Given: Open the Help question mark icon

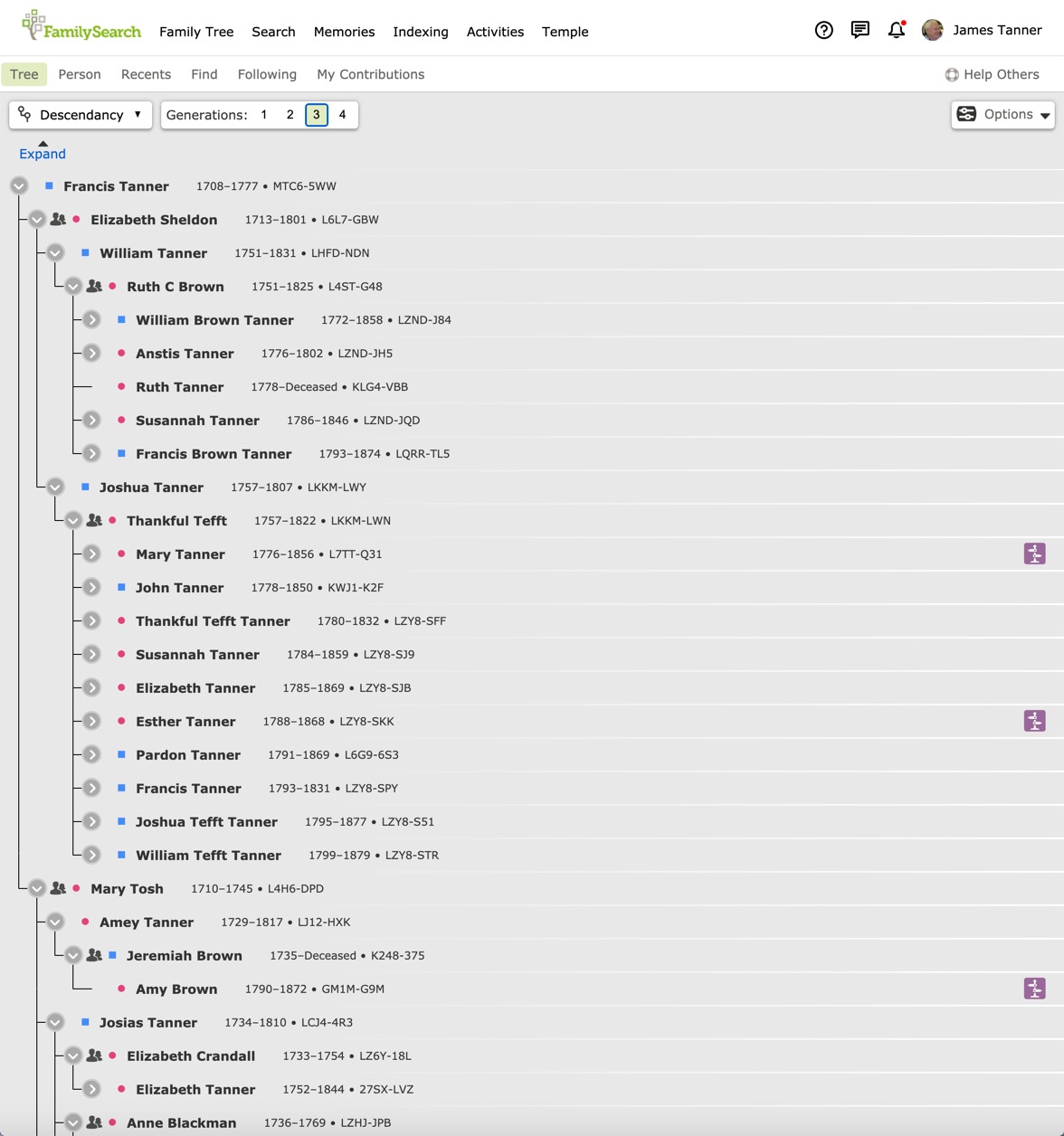Looking at the screenshot, I should (823, 31).
